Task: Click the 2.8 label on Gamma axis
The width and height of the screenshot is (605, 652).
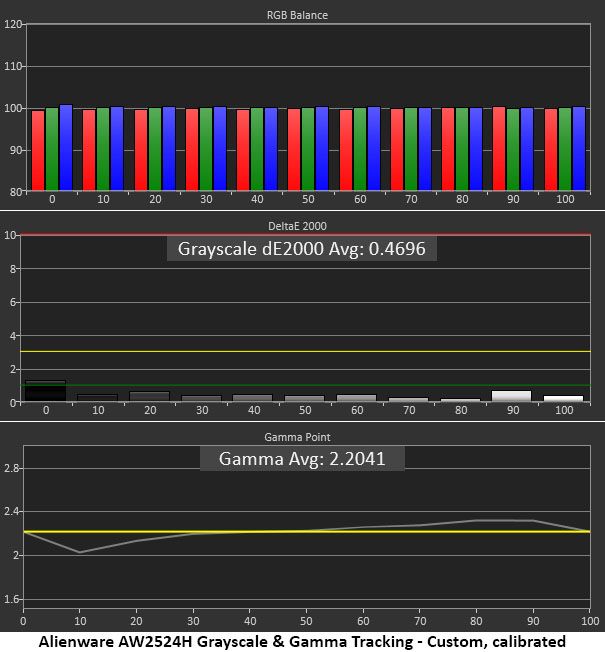Action: pyautogui.click(x=12, y=468)
